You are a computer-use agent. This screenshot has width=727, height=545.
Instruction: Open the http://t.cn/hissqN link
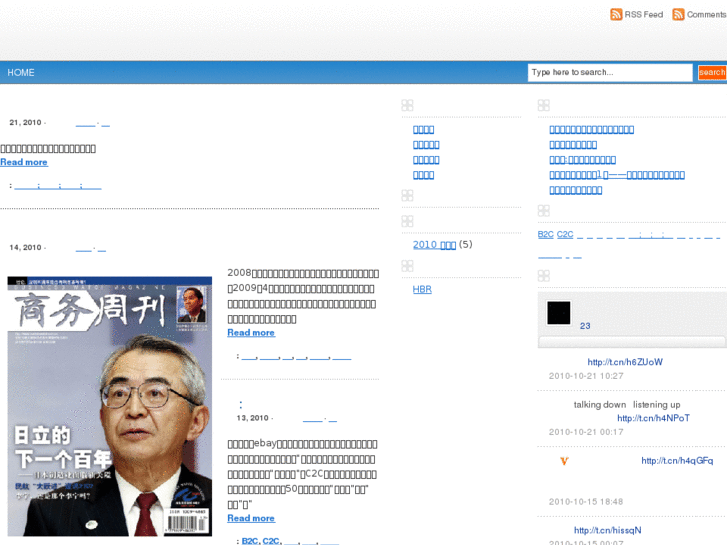[x=607, y=530]
